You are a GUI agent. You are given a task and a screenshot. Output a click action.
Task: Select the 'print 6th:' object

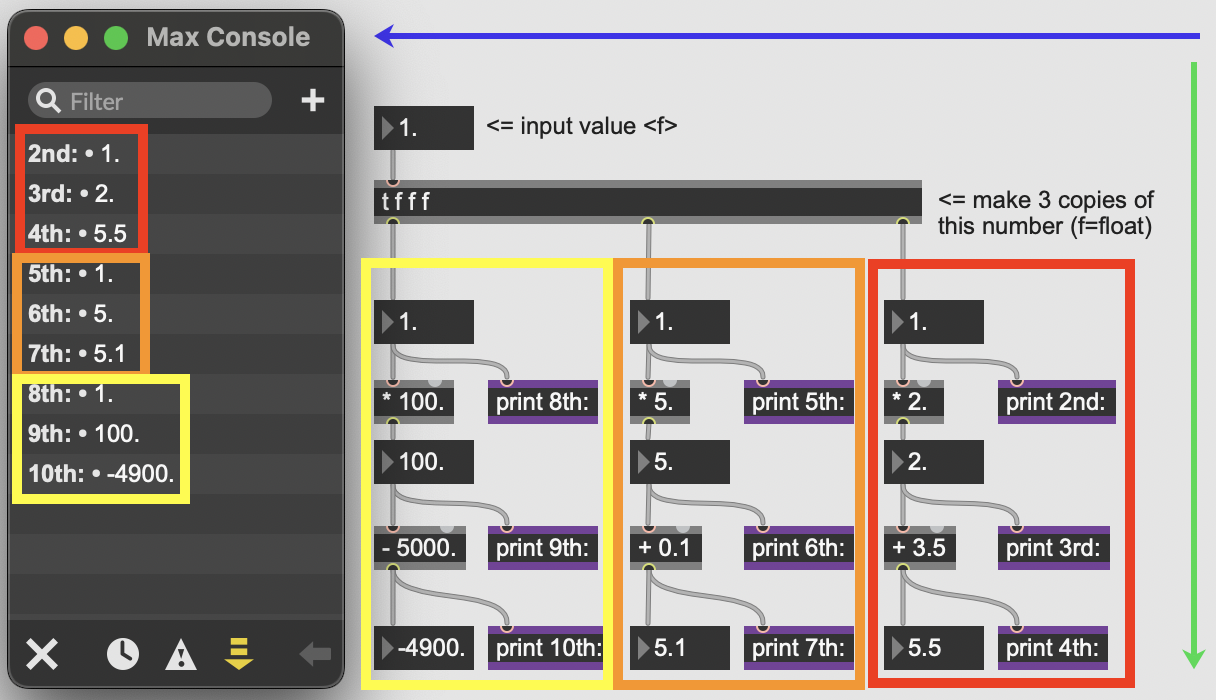(x=799, y=548)
